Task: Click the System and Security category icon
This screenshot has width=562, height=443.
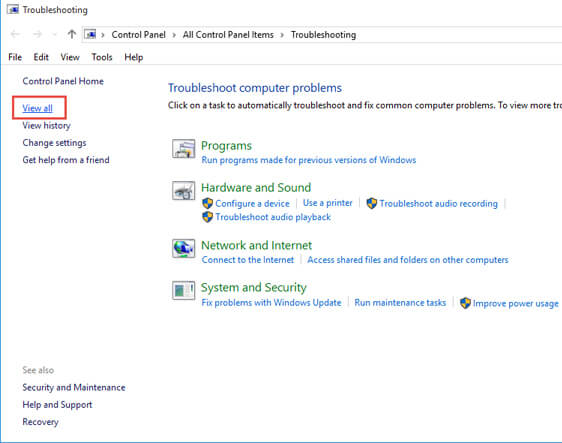Action: [x=184, y=290]
